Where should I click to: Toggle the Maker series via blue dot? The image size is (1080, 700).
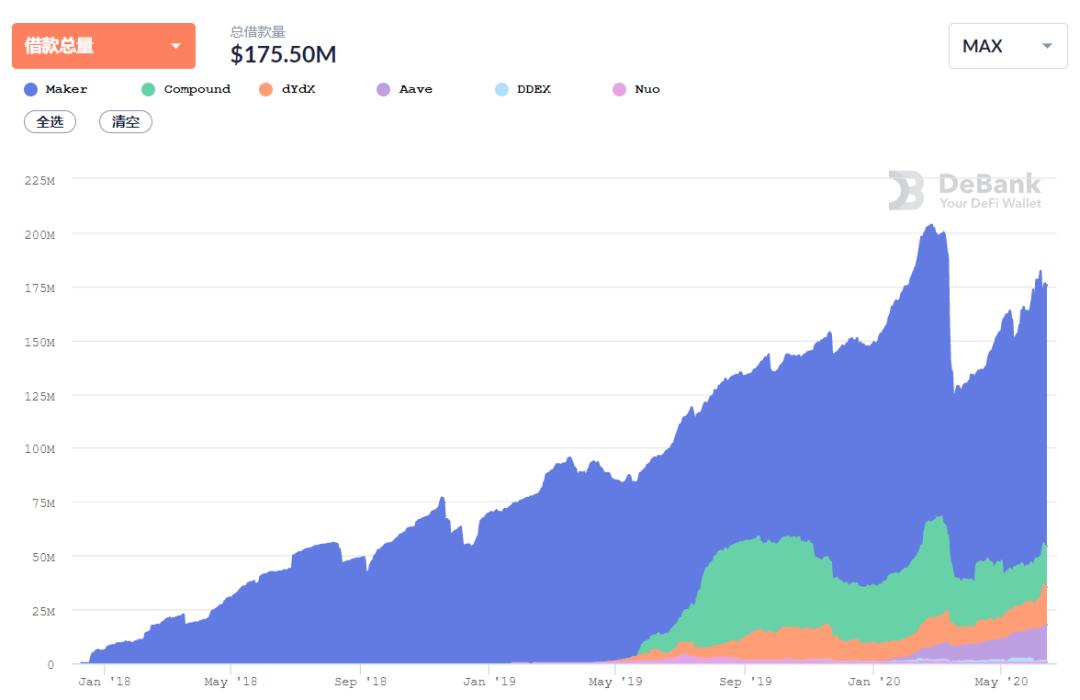click(30, 90)
